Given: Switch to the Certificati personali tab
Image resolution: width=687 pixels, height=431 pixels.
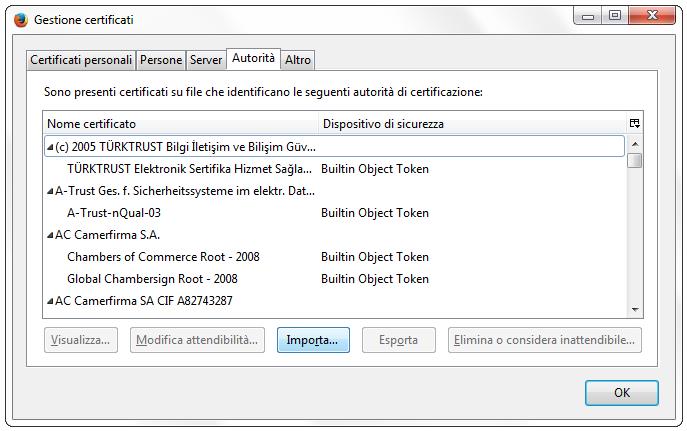Looking at the screenshot, I should [81, 60].
